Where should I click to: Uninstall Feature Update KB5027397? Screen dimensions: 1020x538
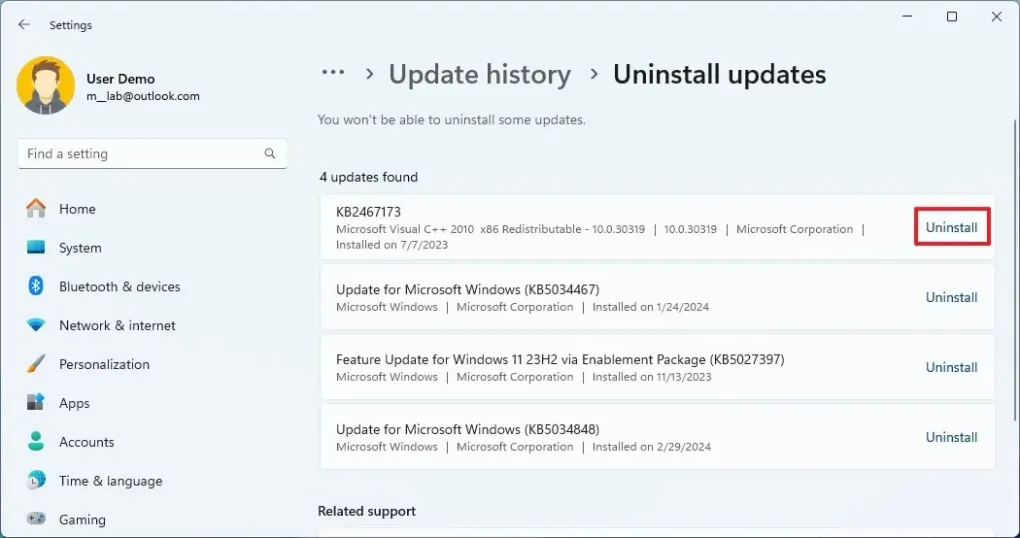pos(952,368)
